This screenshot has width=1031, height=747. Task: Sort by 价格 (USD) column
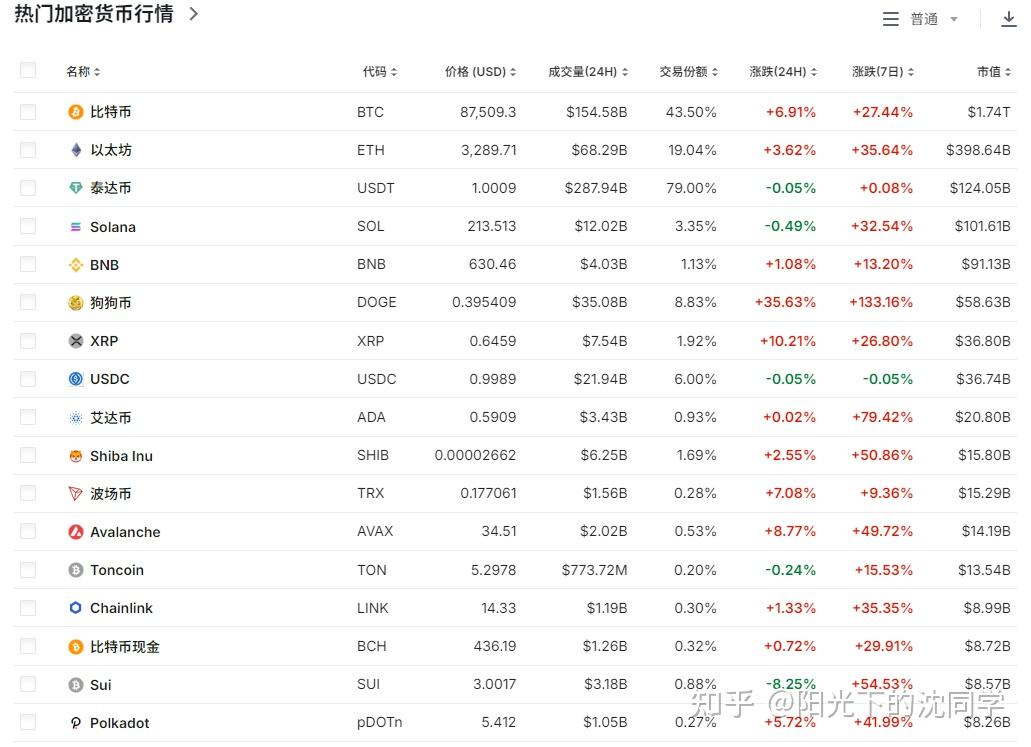click(x=480, y=72)
